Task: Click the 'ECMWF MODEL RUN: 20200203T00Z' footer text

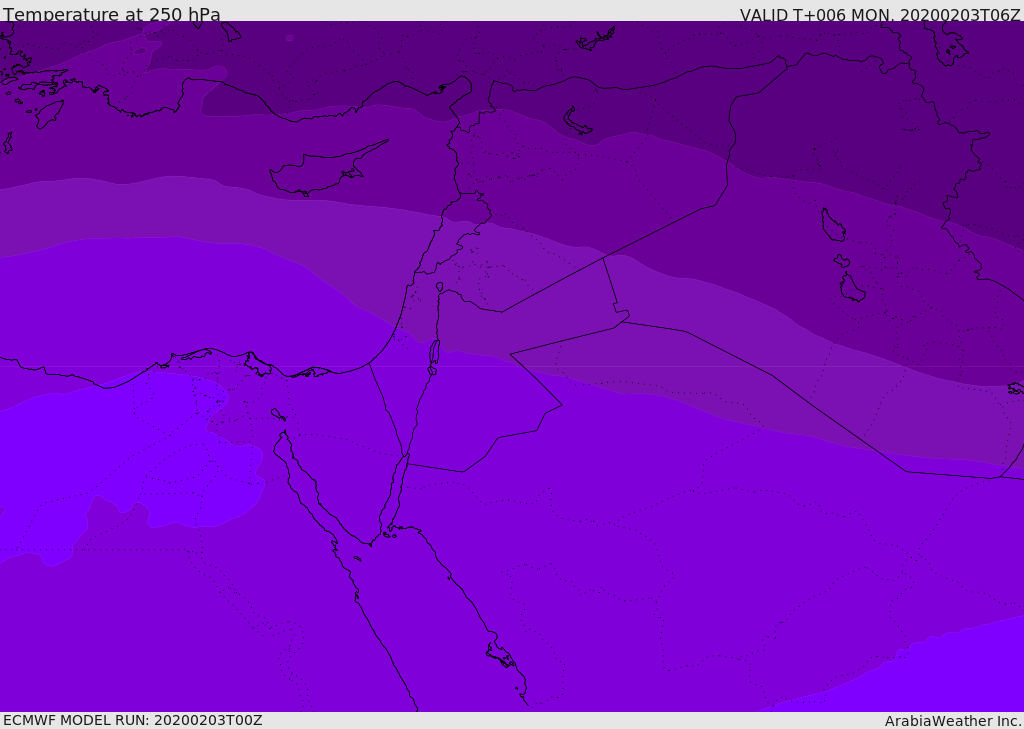Action: click(133, 720)
